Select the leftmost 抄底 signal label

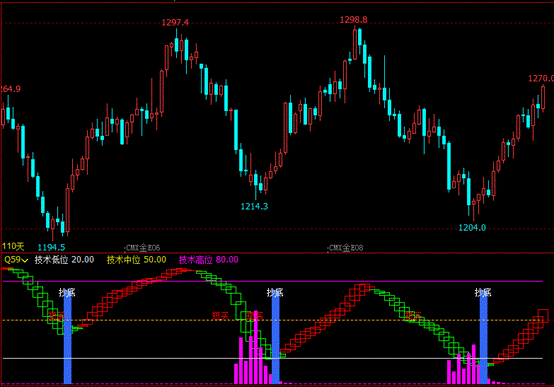(x=67, y=292)
